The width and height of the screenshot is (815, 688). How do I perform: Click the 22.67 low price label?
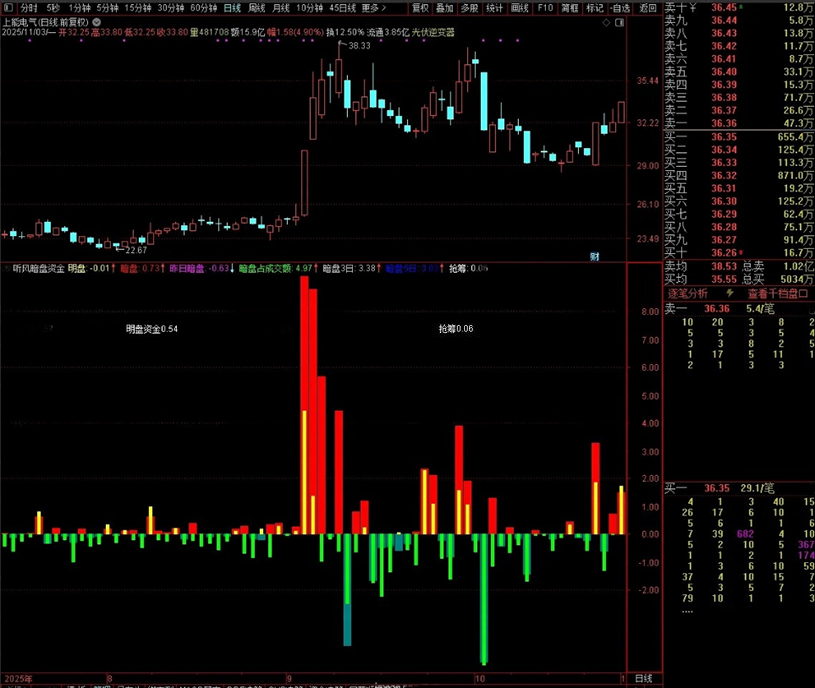pos(136,250)
